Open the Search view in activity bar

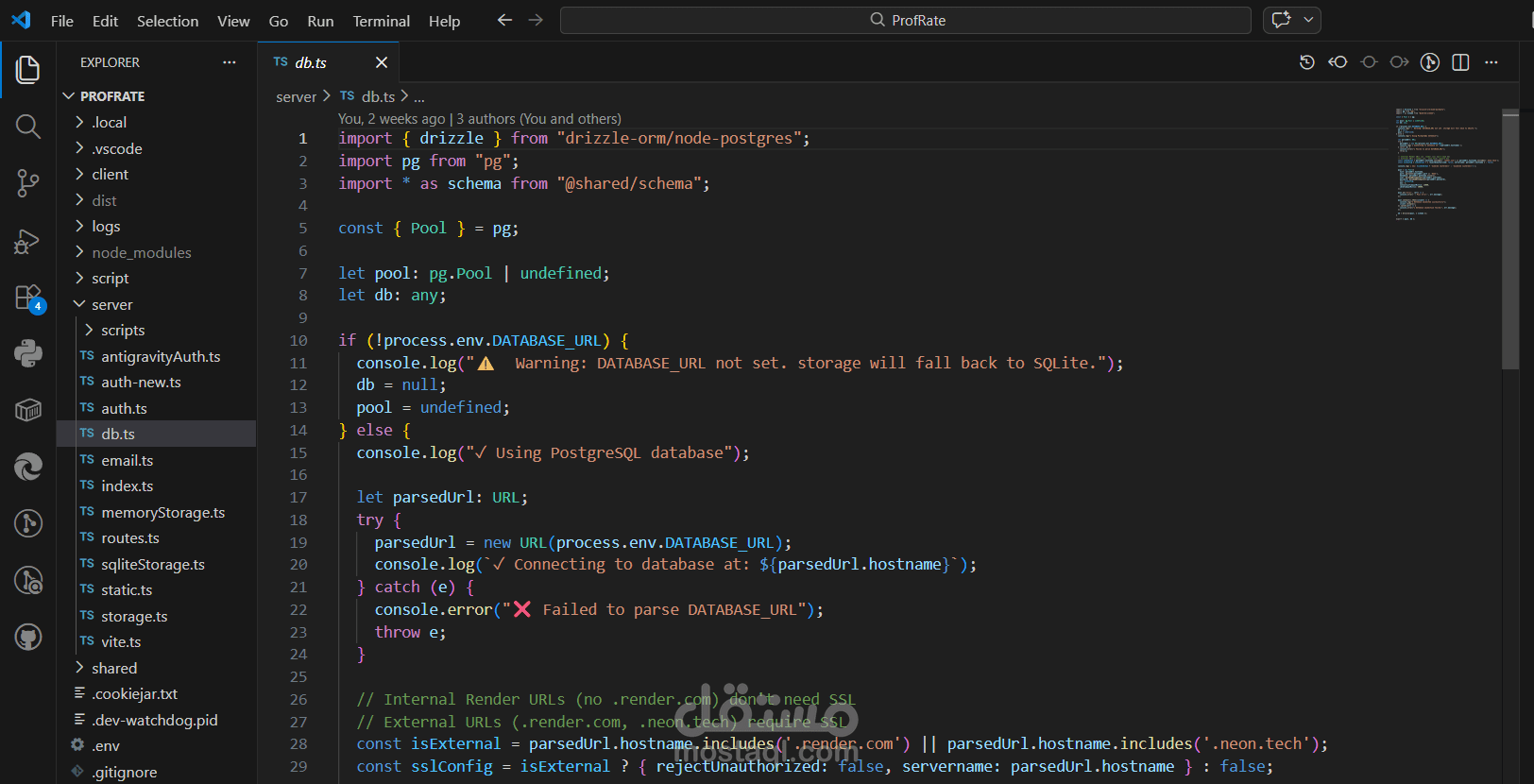pyautogui.click(x=27, y=127)
